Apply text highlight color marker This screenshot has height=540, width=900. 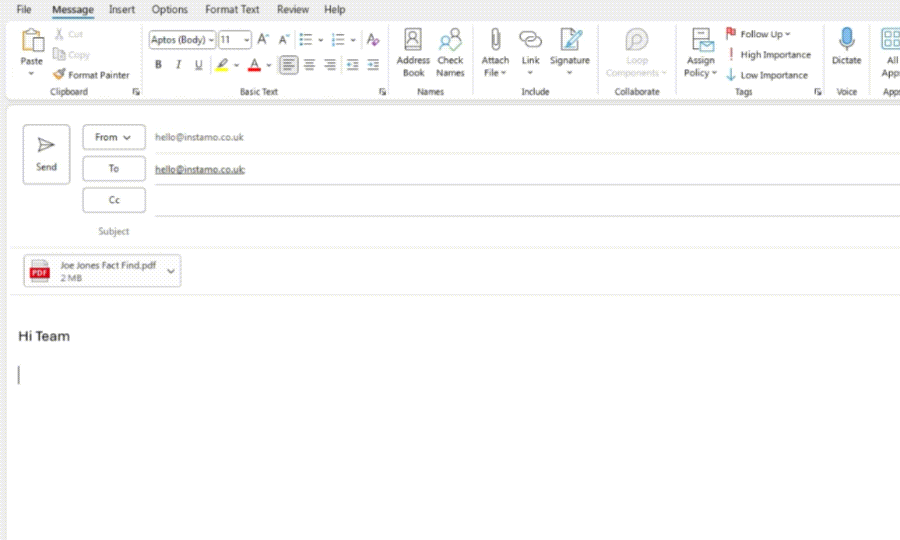coord(222,65)
